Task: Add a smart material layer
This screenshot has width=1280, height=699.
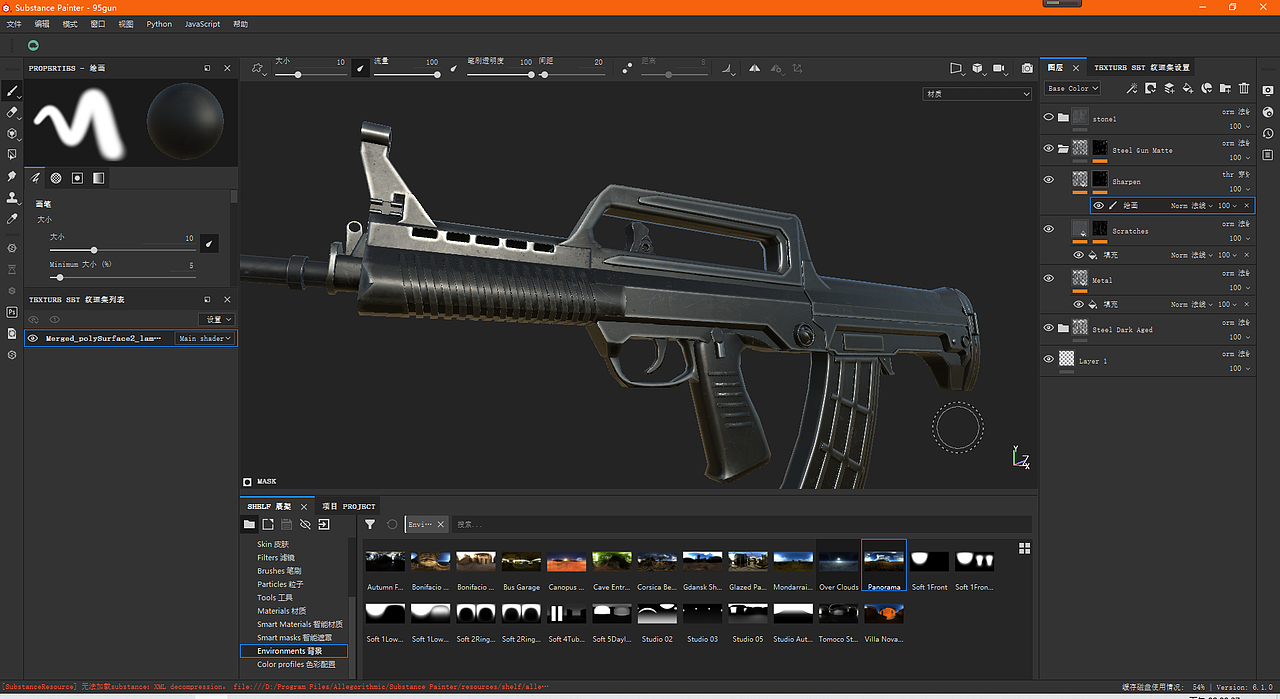Action: 1207,88
